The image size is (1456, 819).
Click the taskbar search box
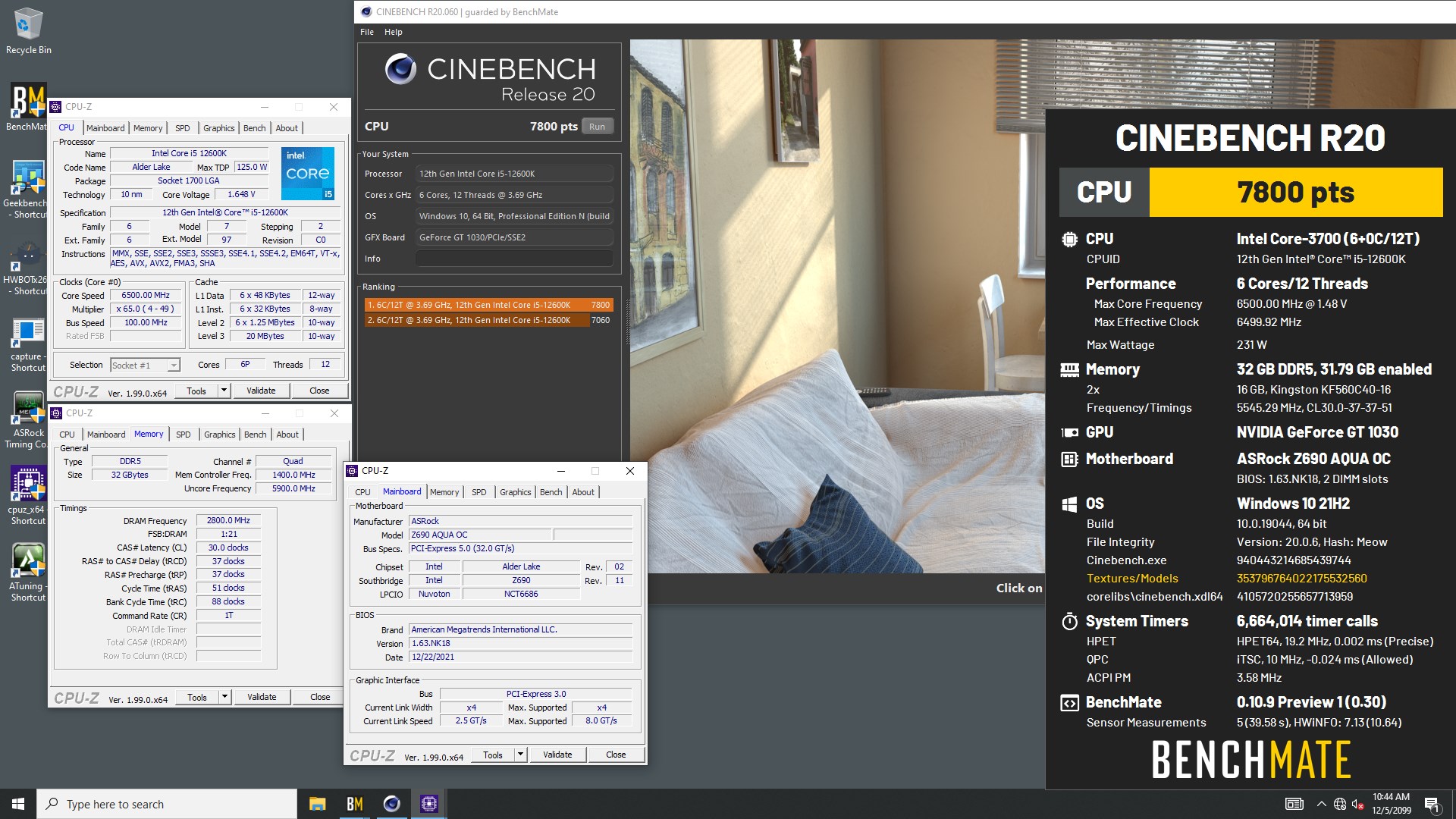click(x=167, y=804)
